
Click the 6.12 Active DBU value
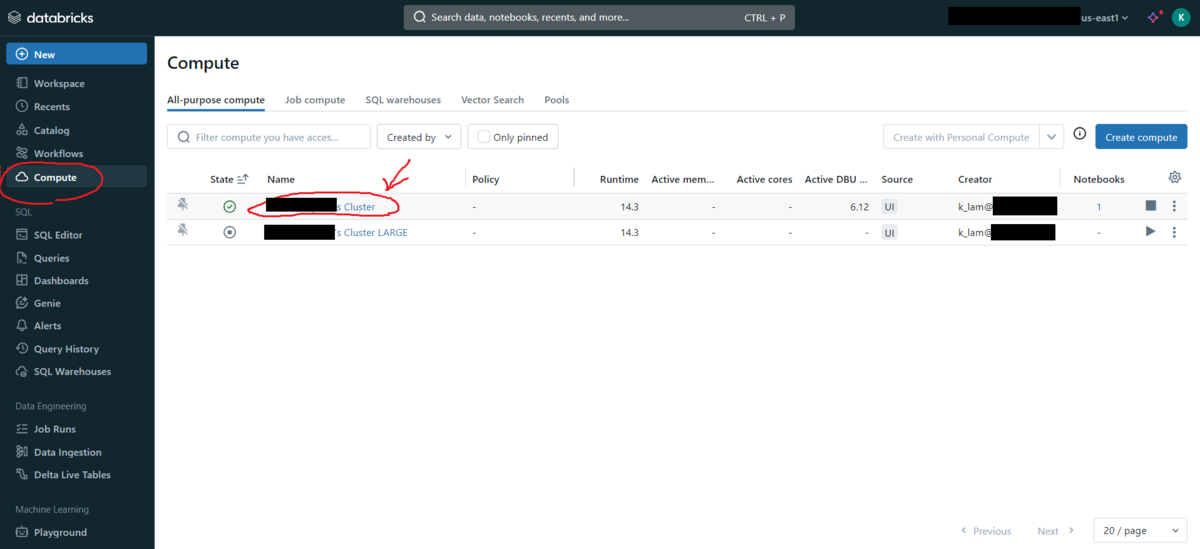click(858, 207)
